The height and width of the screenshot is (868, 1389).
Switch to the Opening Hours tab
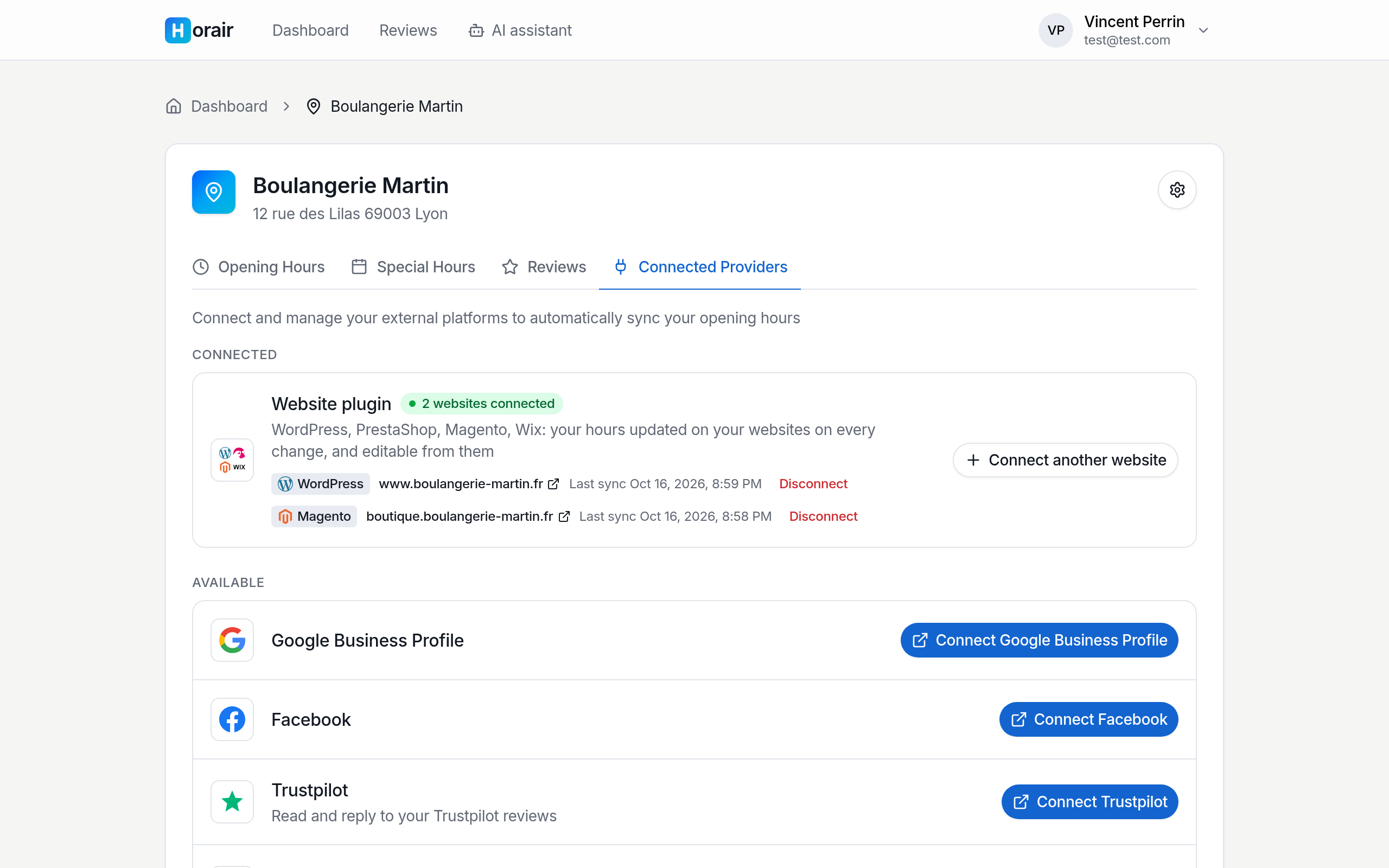258,267
